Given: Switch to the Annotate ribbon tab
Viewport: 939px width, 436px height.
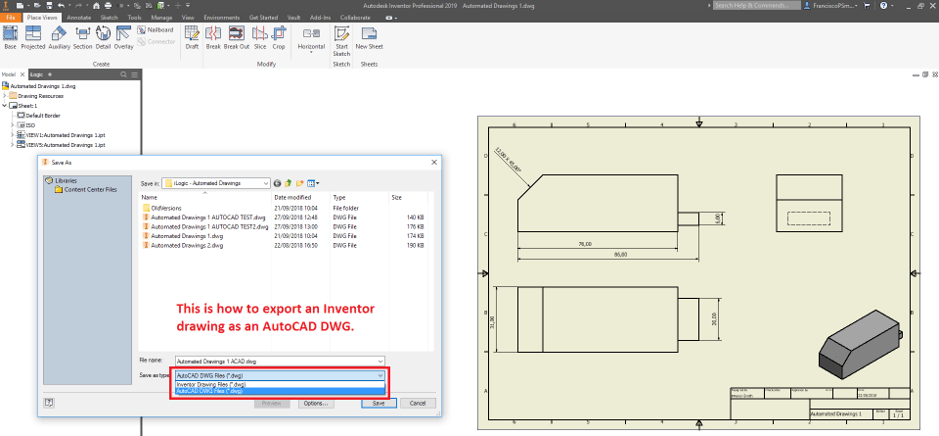Looking at the screenshot, I should (78, 18).
